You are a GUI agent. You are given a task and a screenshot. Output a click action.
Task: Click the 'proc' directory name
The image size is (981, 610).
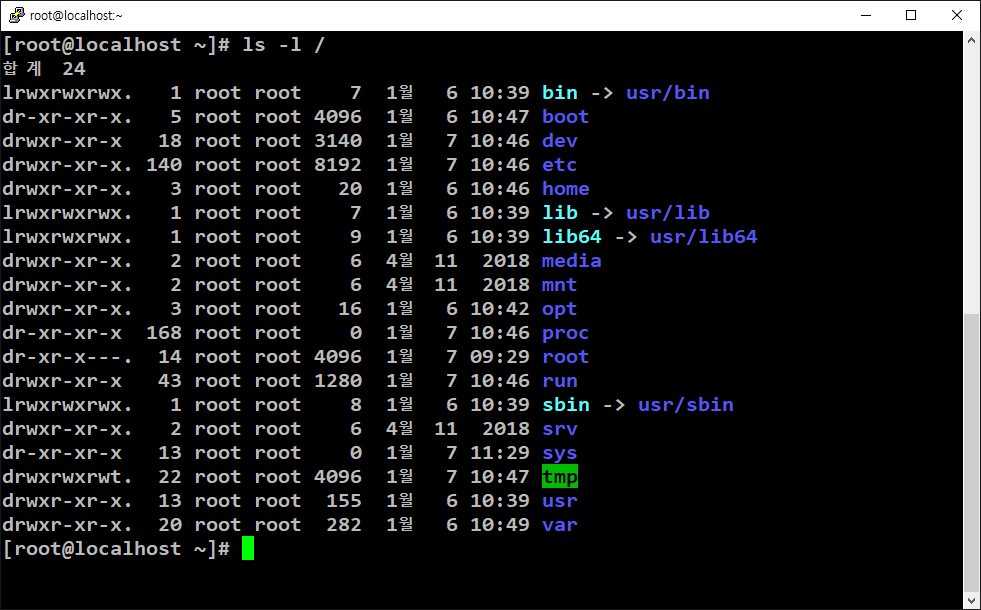pyautogui.click(x=565, y=333)
